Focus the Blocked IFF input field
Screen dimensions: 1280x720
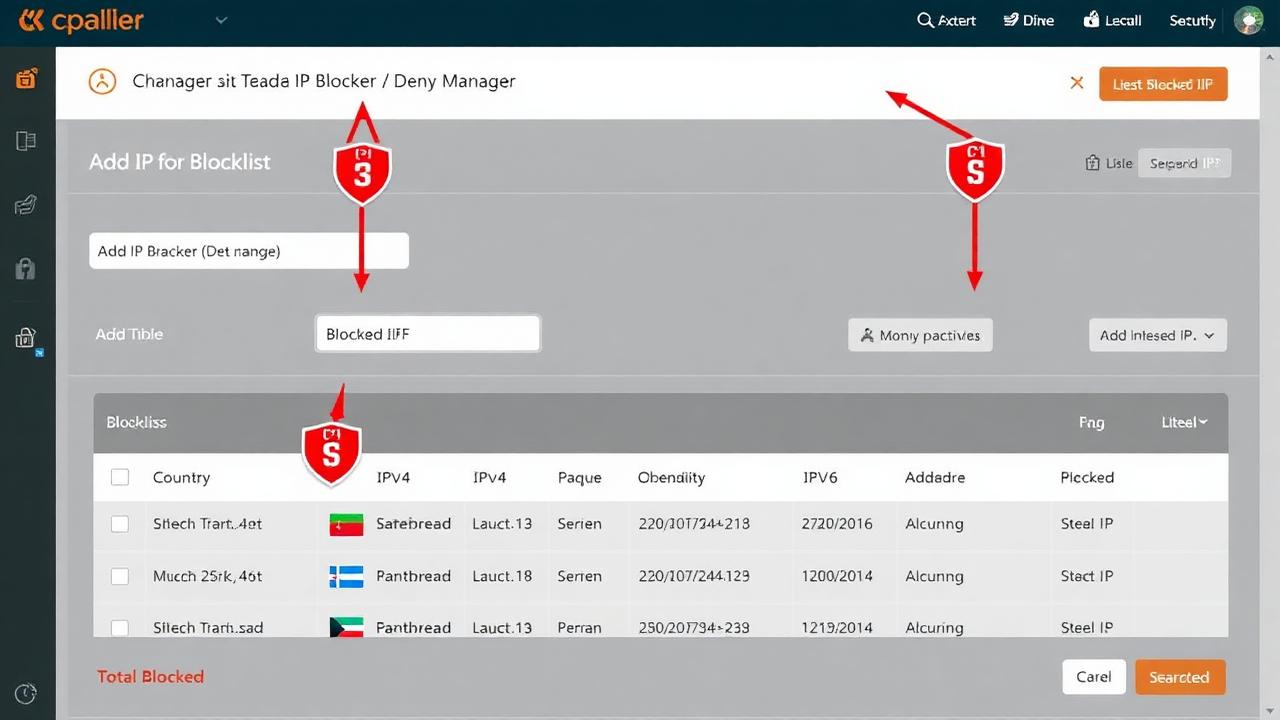coord(427,334)
